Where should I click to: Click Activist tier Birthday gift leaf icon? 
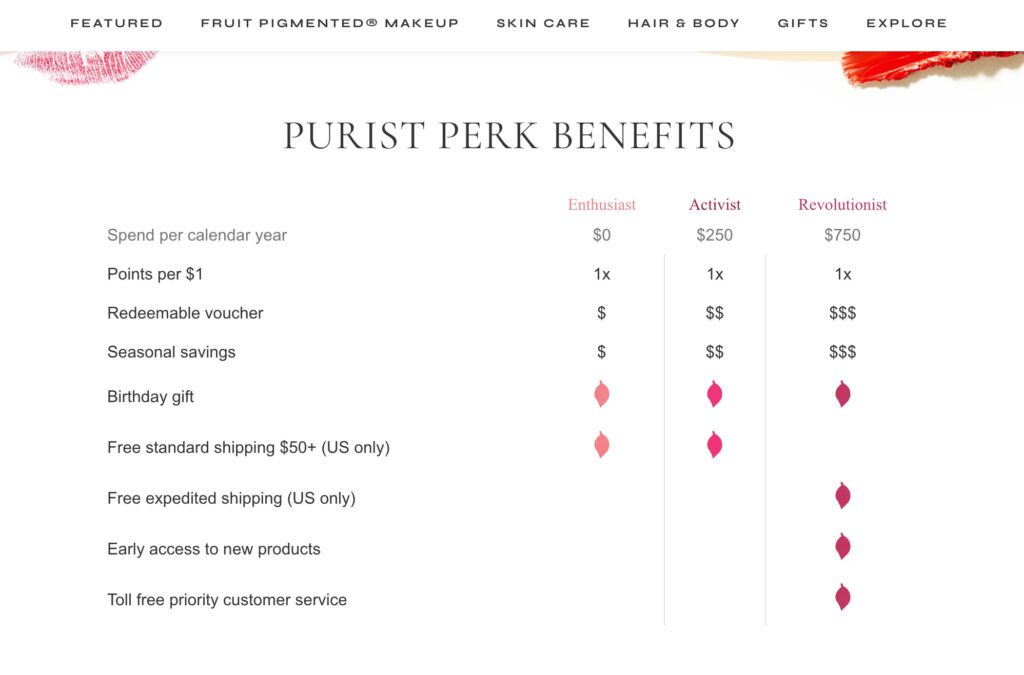tap(714, 395)
